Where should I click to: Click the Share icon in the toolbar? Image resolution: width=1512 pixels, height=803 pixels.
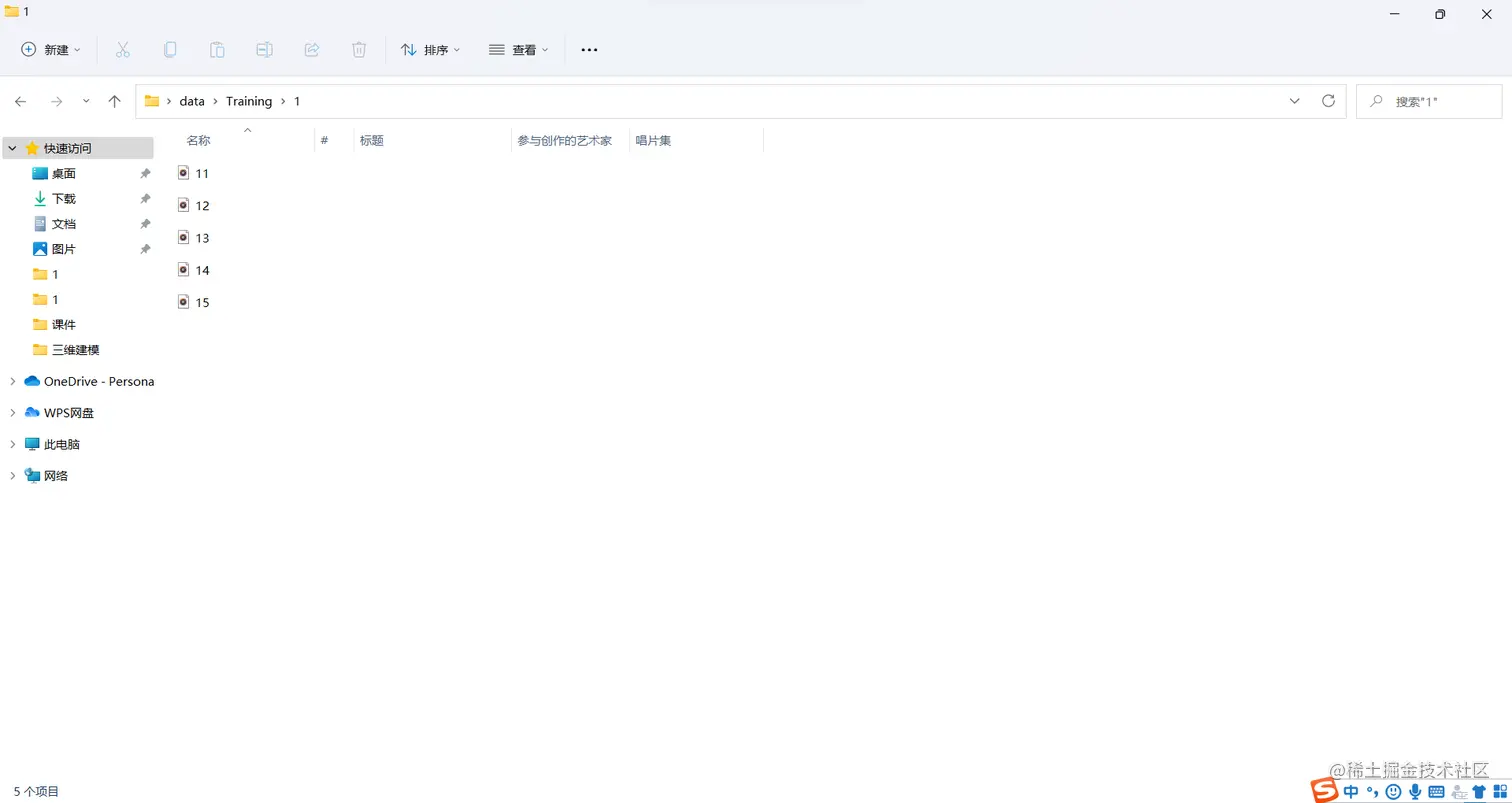(x=311, y=49)
